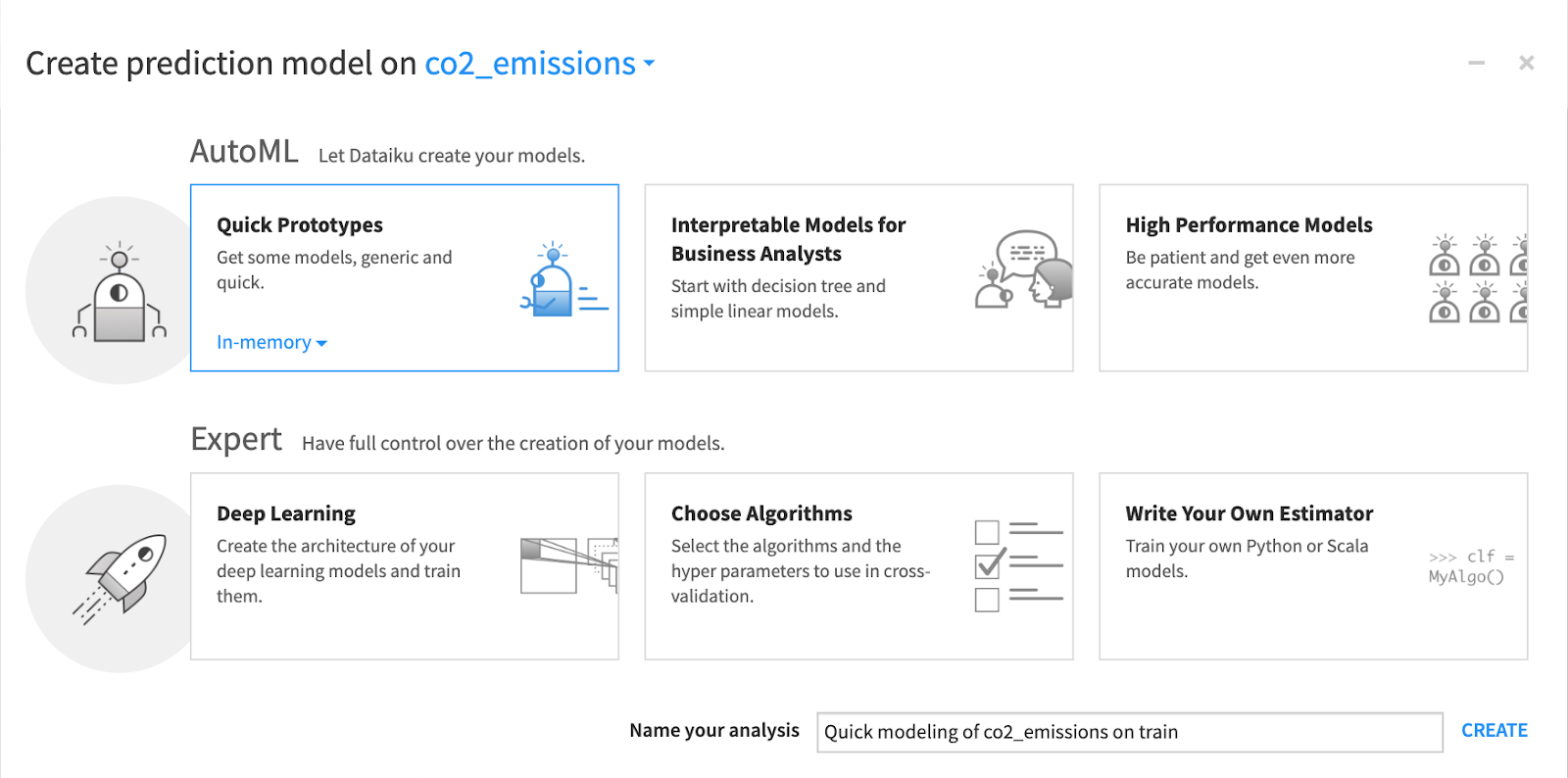
Task: Choose the Write Your Own Estimator heading
Action: pyautogui.click(x=1249, y=513)
